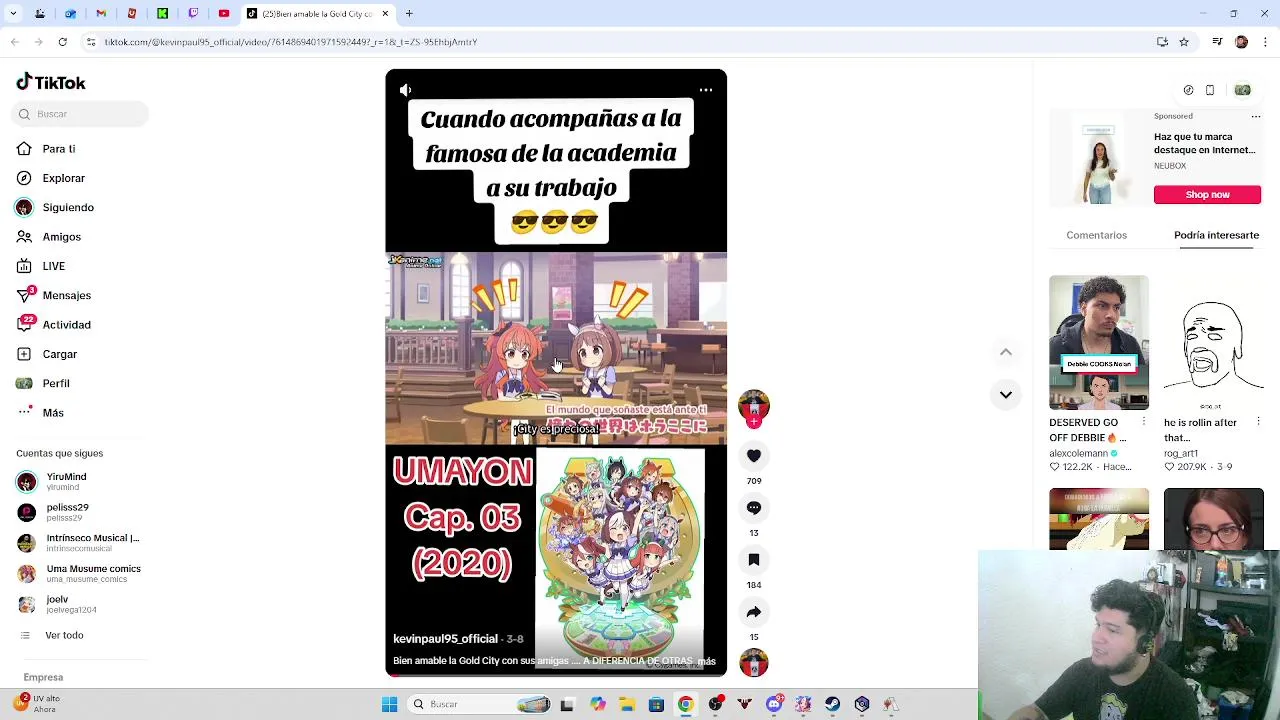1280x720 pixels.
Task: Click the TikTok logo
Action: [x=51, y=83]
